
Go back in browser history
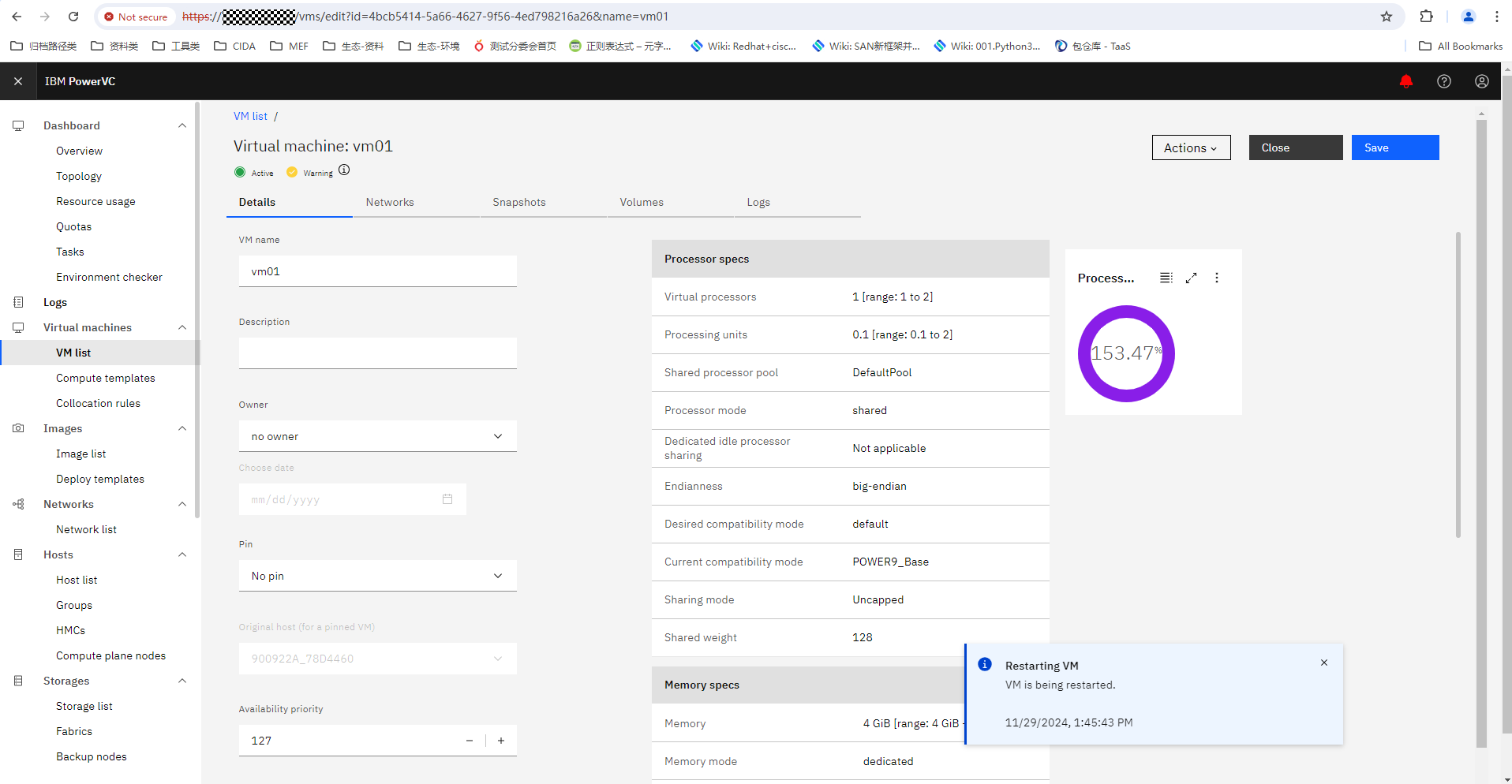17,17
